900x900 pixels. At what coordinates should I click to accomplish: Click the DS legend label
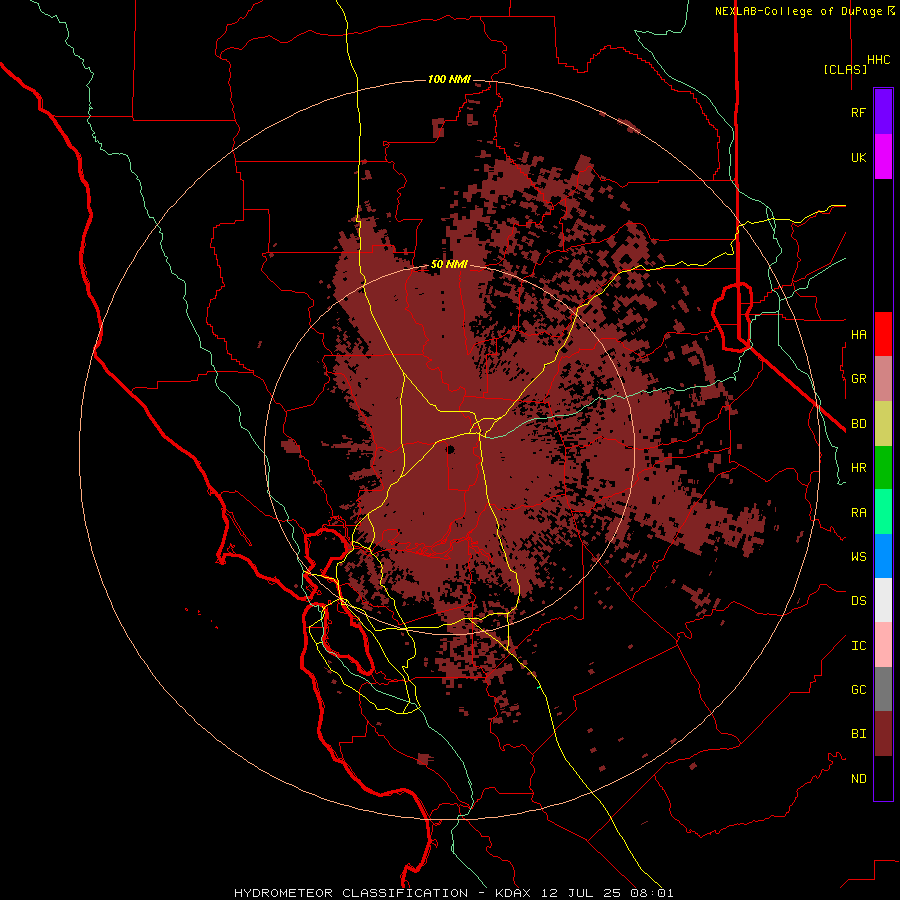click(858, 601)
